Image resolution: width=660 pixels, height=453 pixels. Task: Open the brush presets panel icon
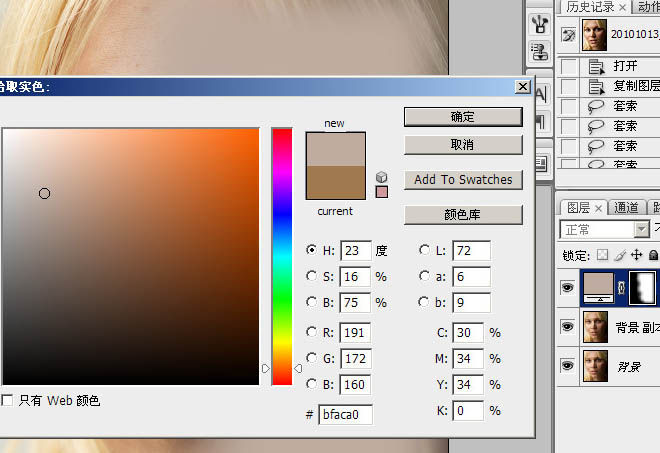tap(540, 24)
